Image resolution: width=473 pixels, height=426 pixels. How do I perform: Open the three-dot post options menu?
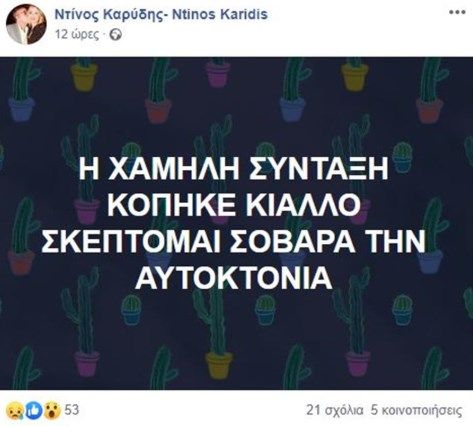click(457, 12)
